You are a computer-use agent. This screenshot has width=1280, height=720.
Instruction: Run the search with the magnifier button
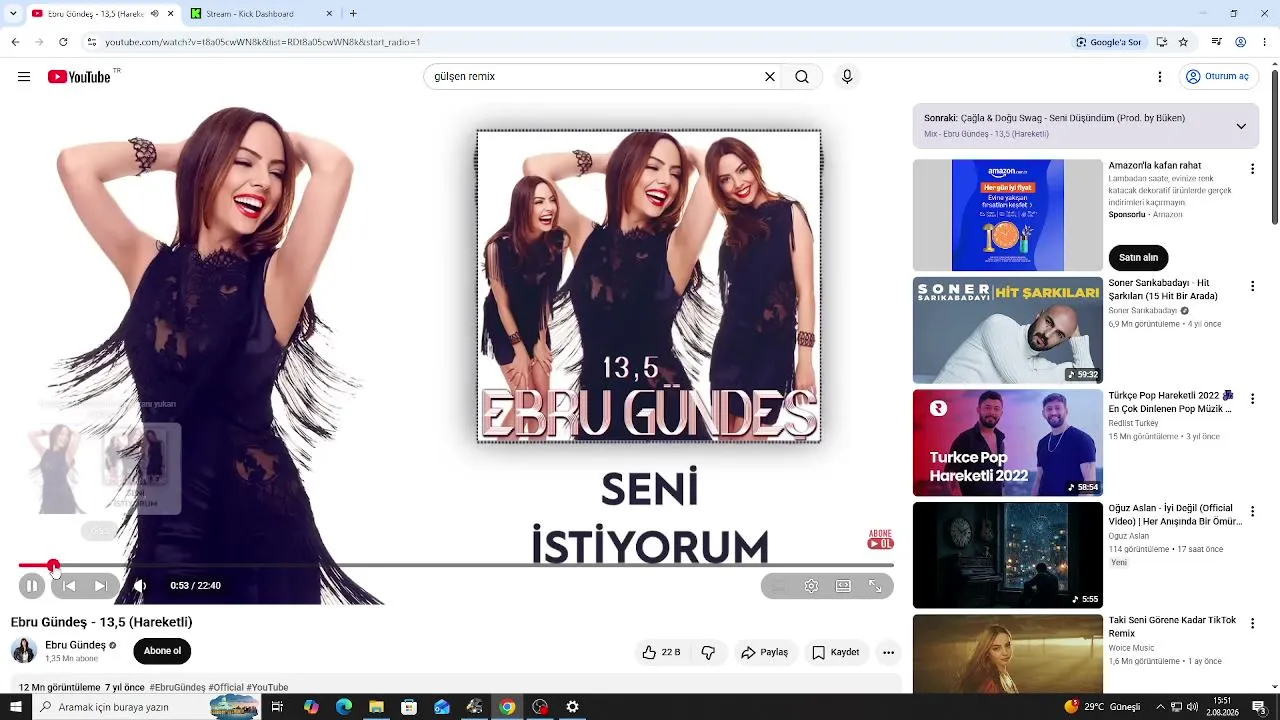click(x=802, y=77)
